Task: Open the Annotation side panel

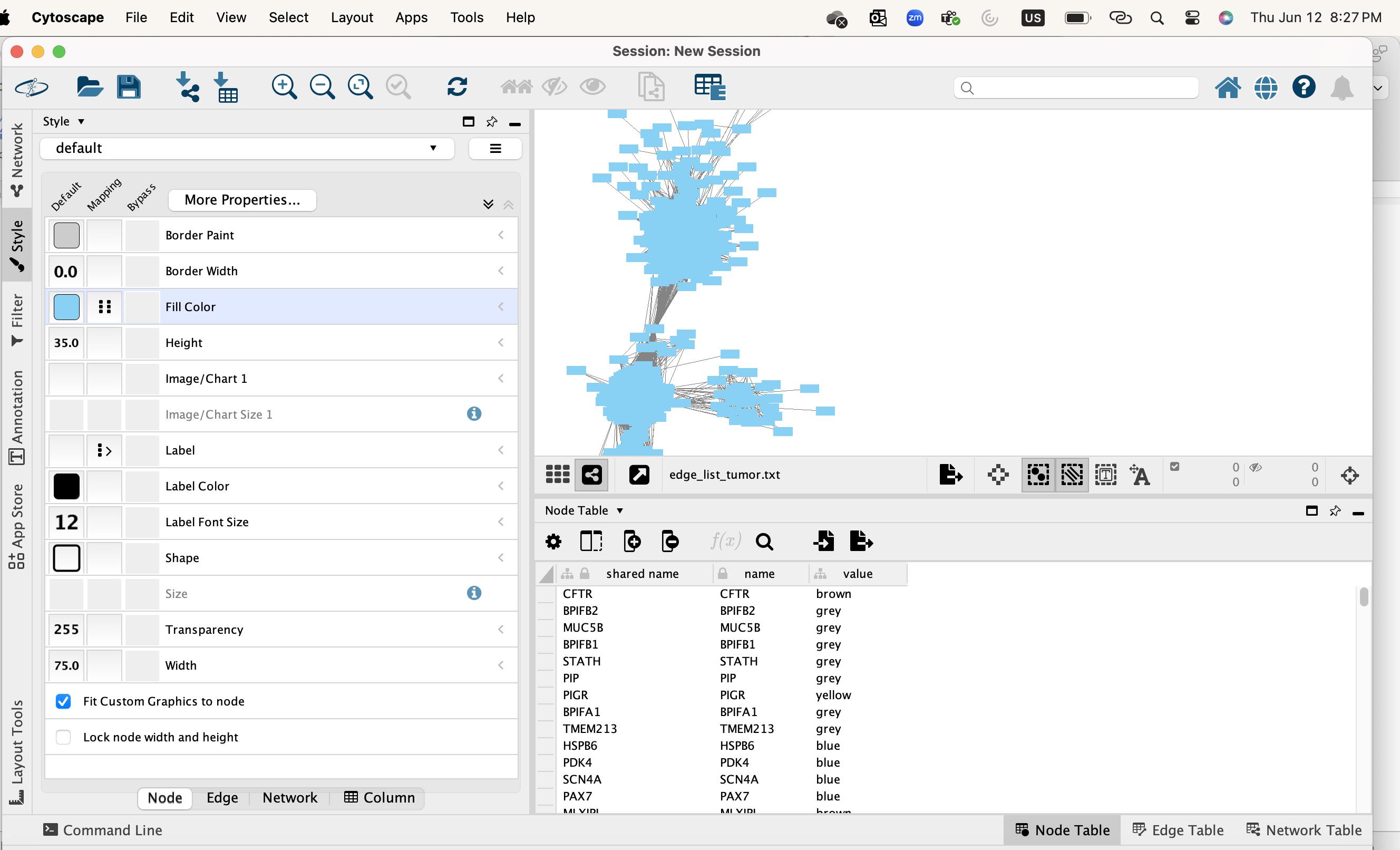Action: pos(17,417)
